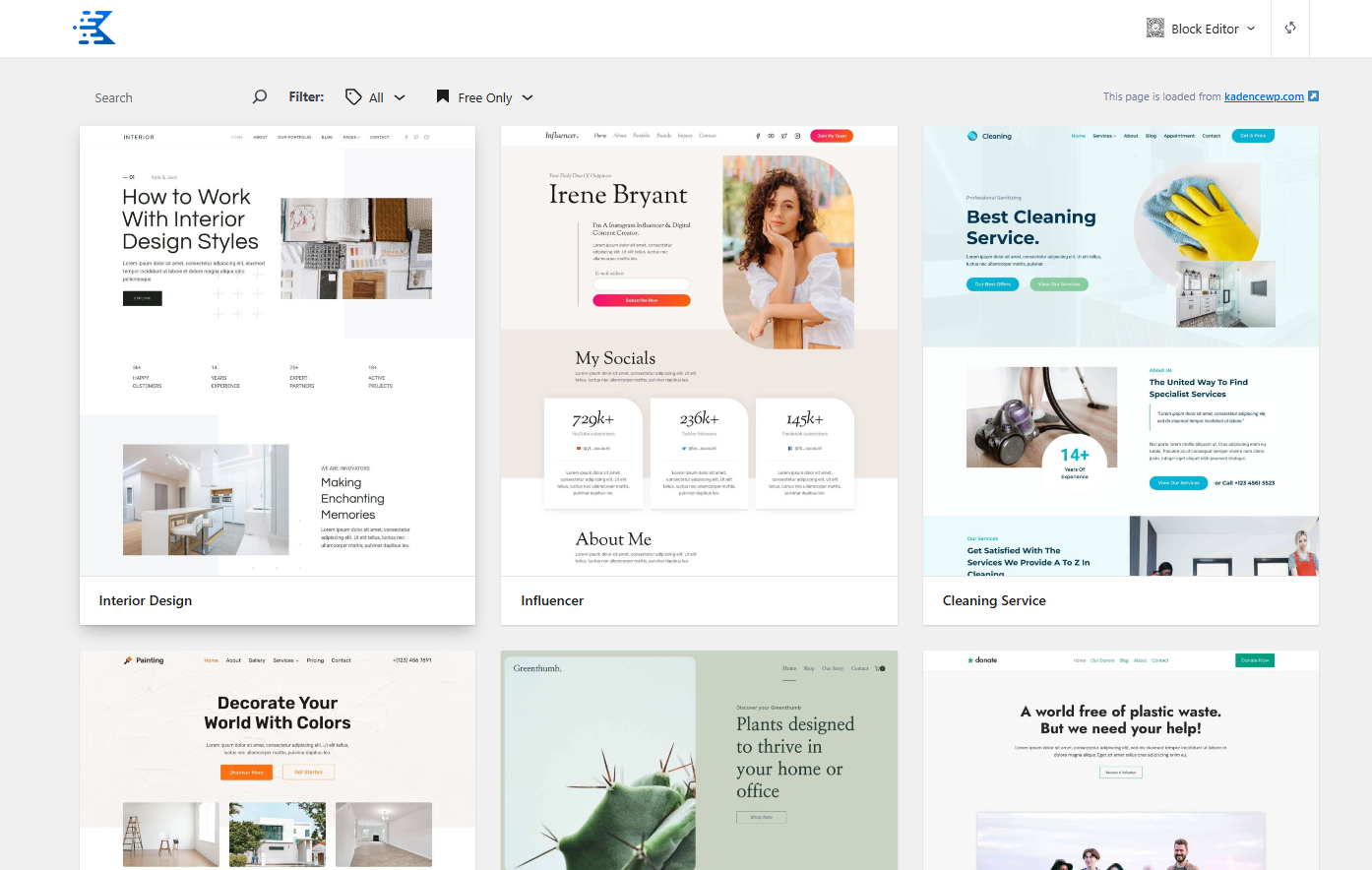Click the Block Editor builder icon
Screen dimensions: 1372x870
point(1155,29)
